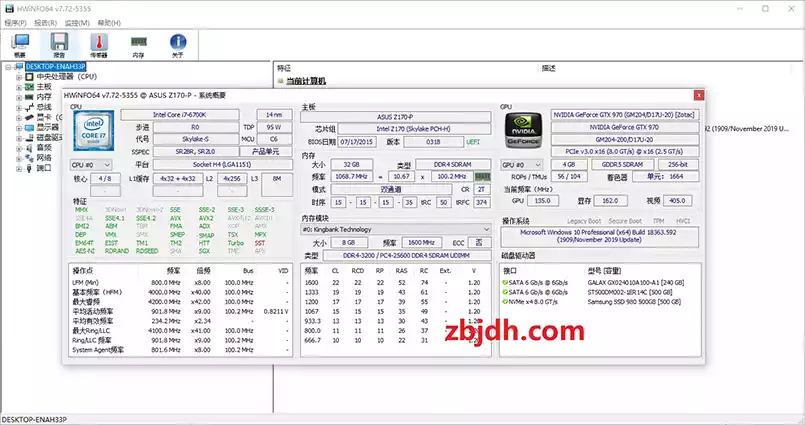Click the 产品单元 button
Viewport: 805px width, 425px height.
[265, 152]
